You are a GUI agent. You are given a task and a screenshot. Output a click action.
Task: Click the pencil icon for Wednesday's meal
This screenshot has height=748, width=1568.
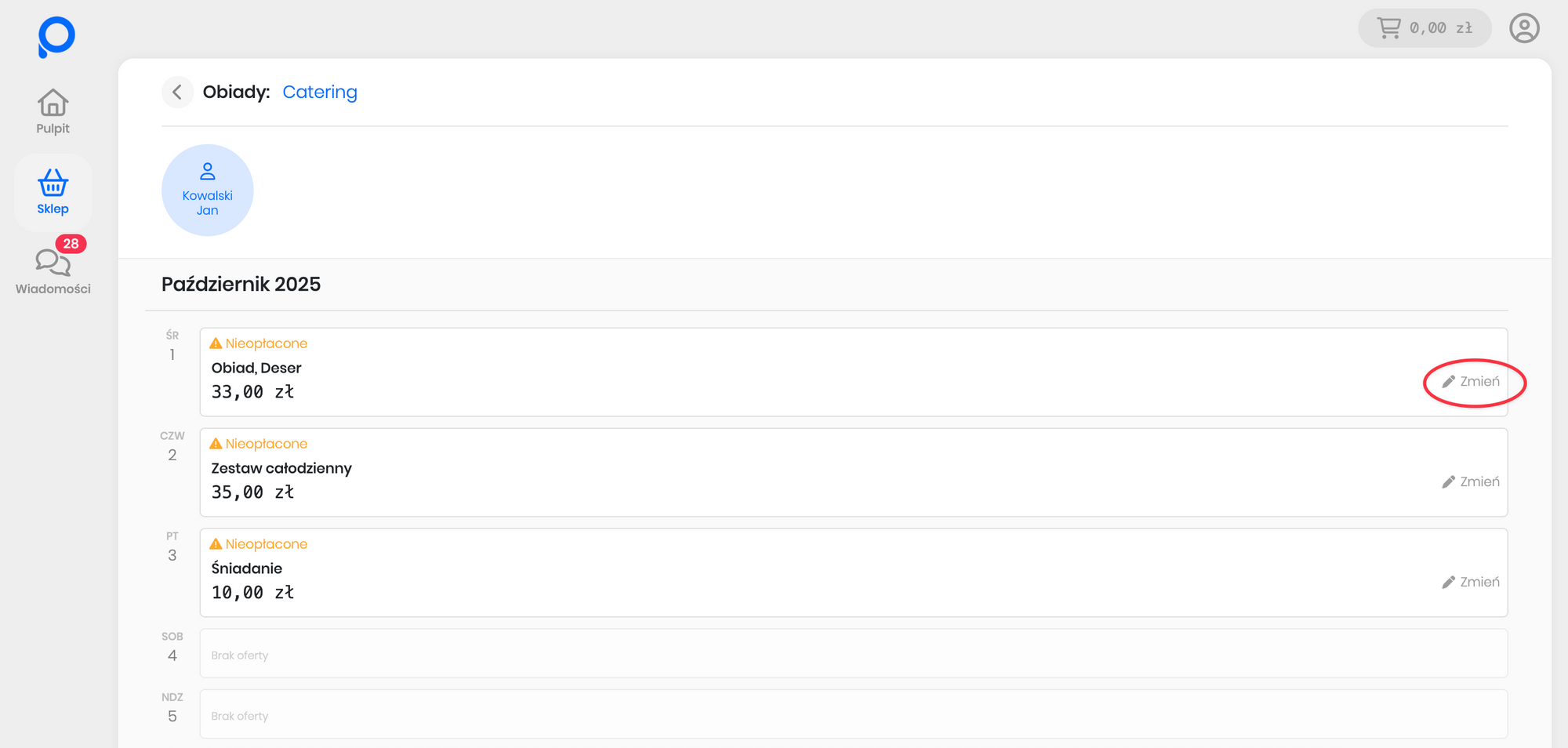coord(1448,382)
